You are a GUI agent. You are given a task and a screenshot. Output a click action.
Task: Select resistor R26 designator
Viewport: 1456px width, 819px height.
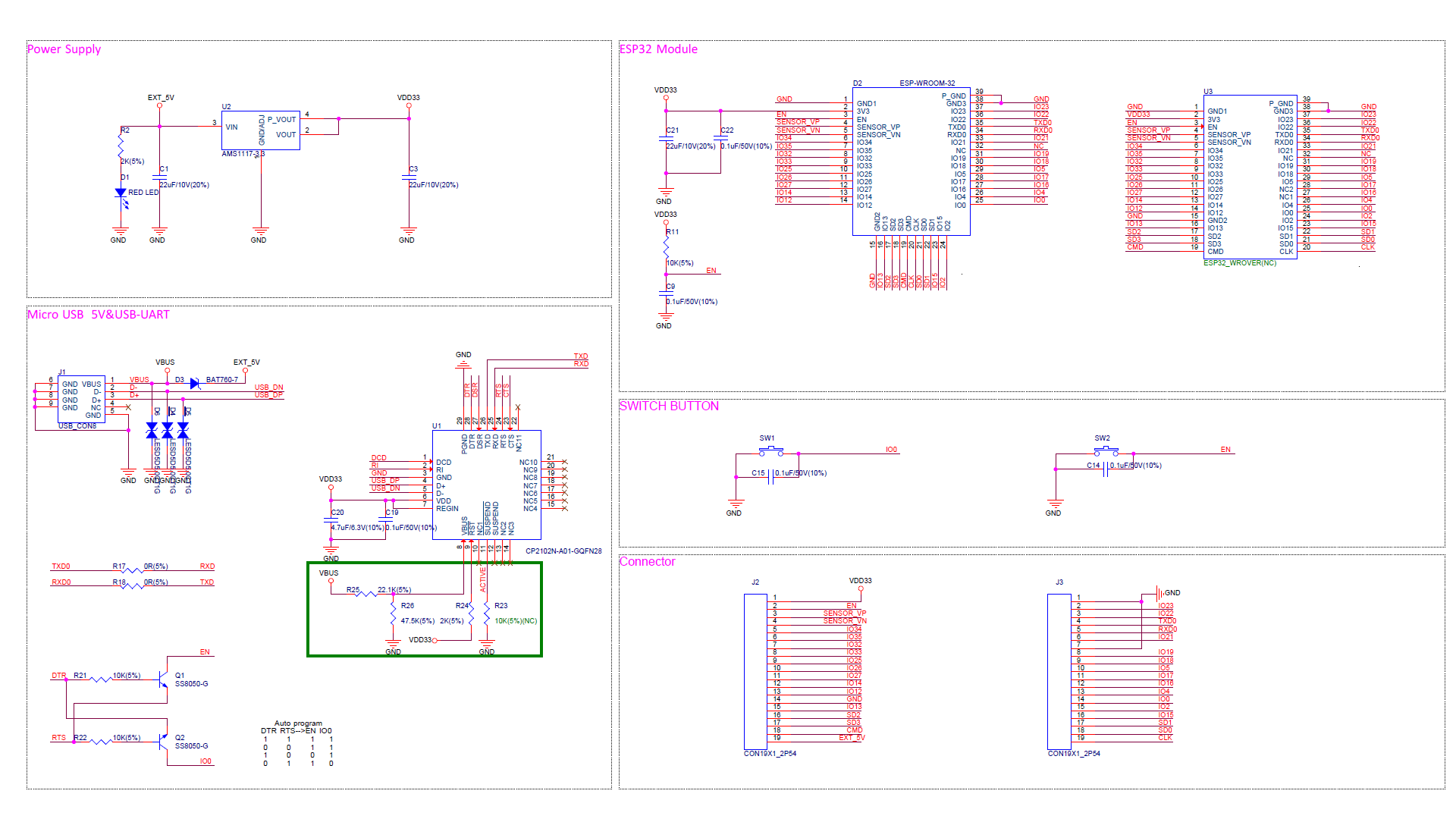coord(407,606)
